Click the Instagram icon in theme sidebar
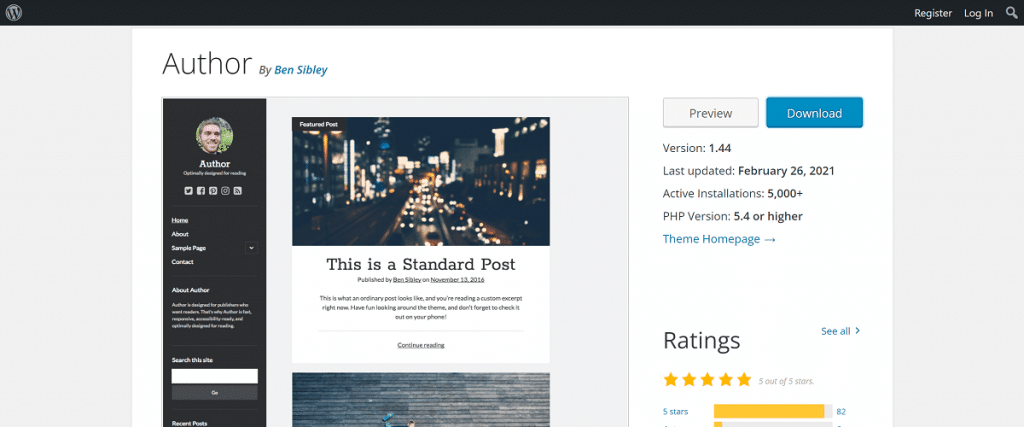Screen dimensions: 1024x427 click(x=226, y=190)
